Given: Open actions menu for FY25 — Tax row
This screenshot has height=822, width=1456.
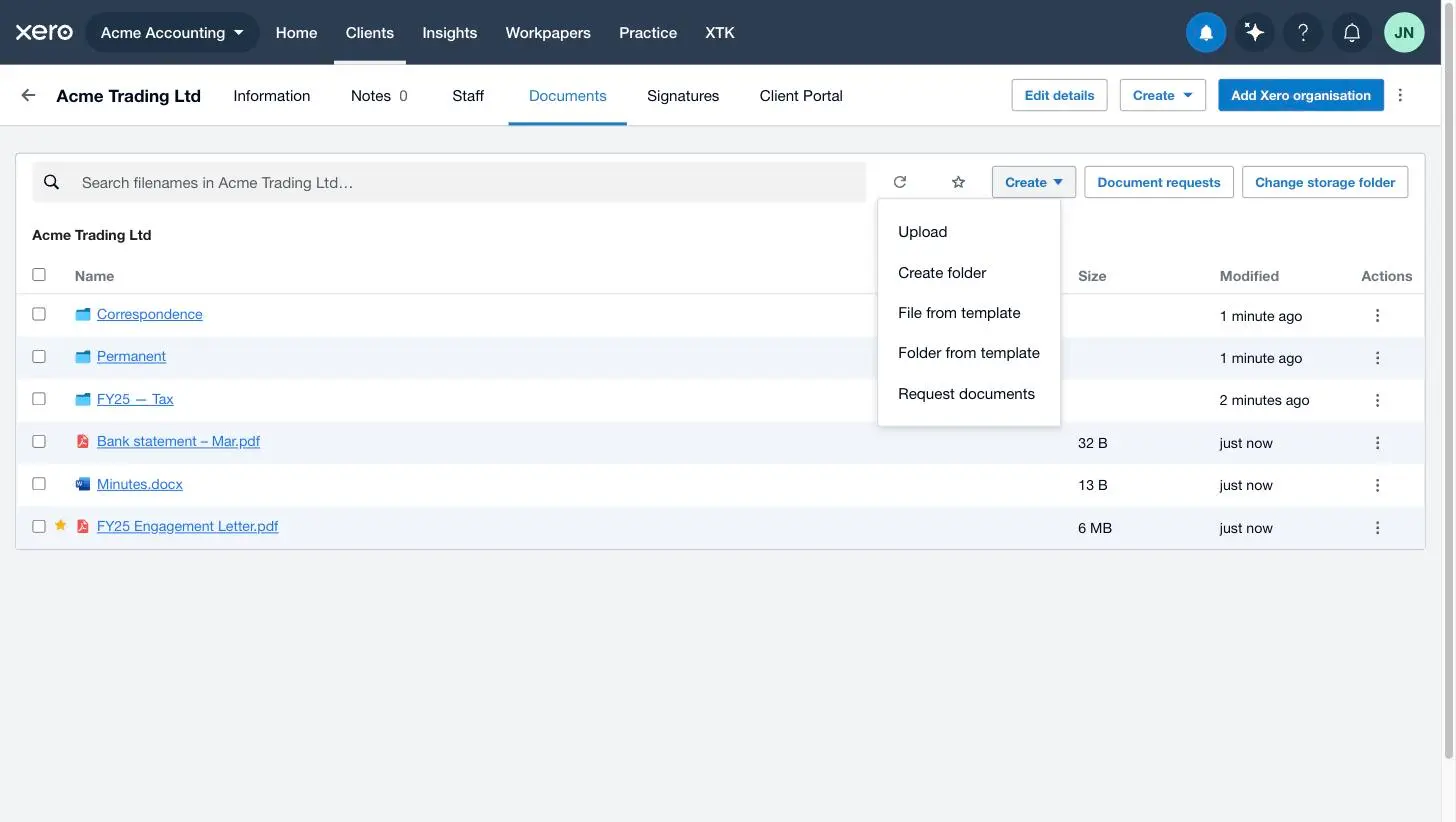Looking at the screenshot, I should tap(1377, 400).
